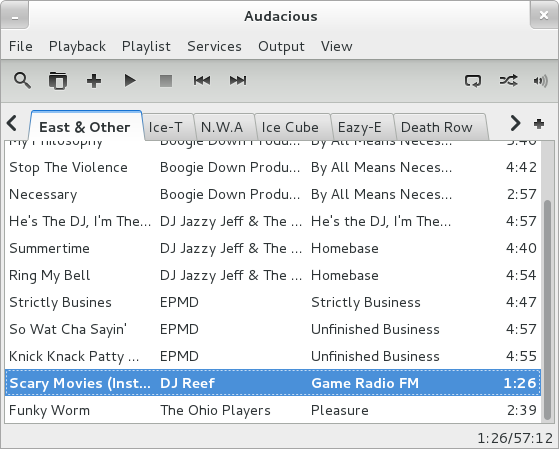The height and width of the screenshot is (449, 559).
Task: Toggle repeat mode
Action: (473, 81)
